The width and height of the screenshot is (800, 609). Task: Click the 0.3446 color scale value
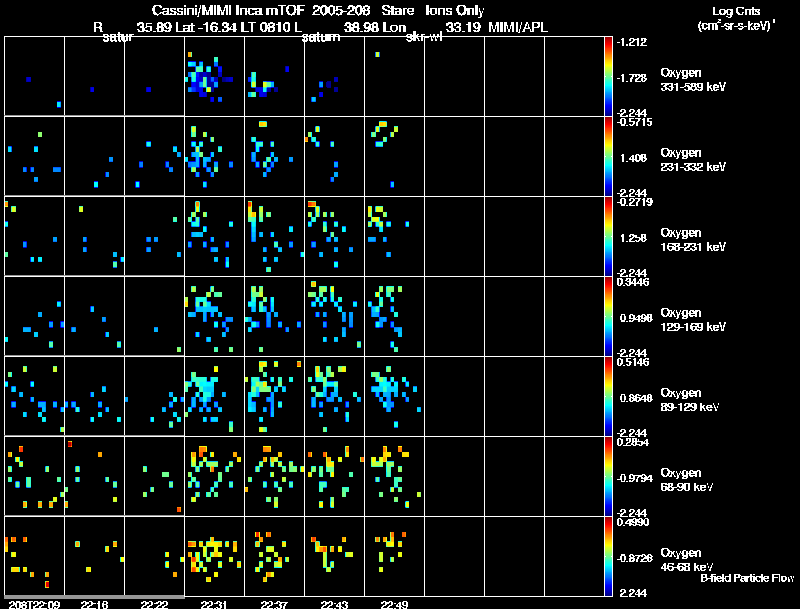tap(633, 282)
